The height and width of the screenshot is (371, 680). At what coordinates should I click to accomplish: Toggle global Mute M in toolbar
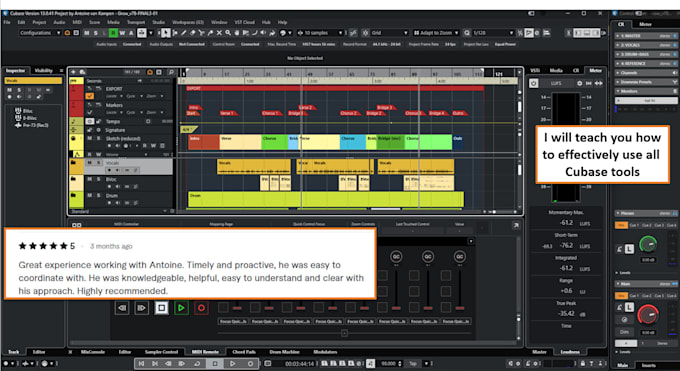click(x=87, y=33)
